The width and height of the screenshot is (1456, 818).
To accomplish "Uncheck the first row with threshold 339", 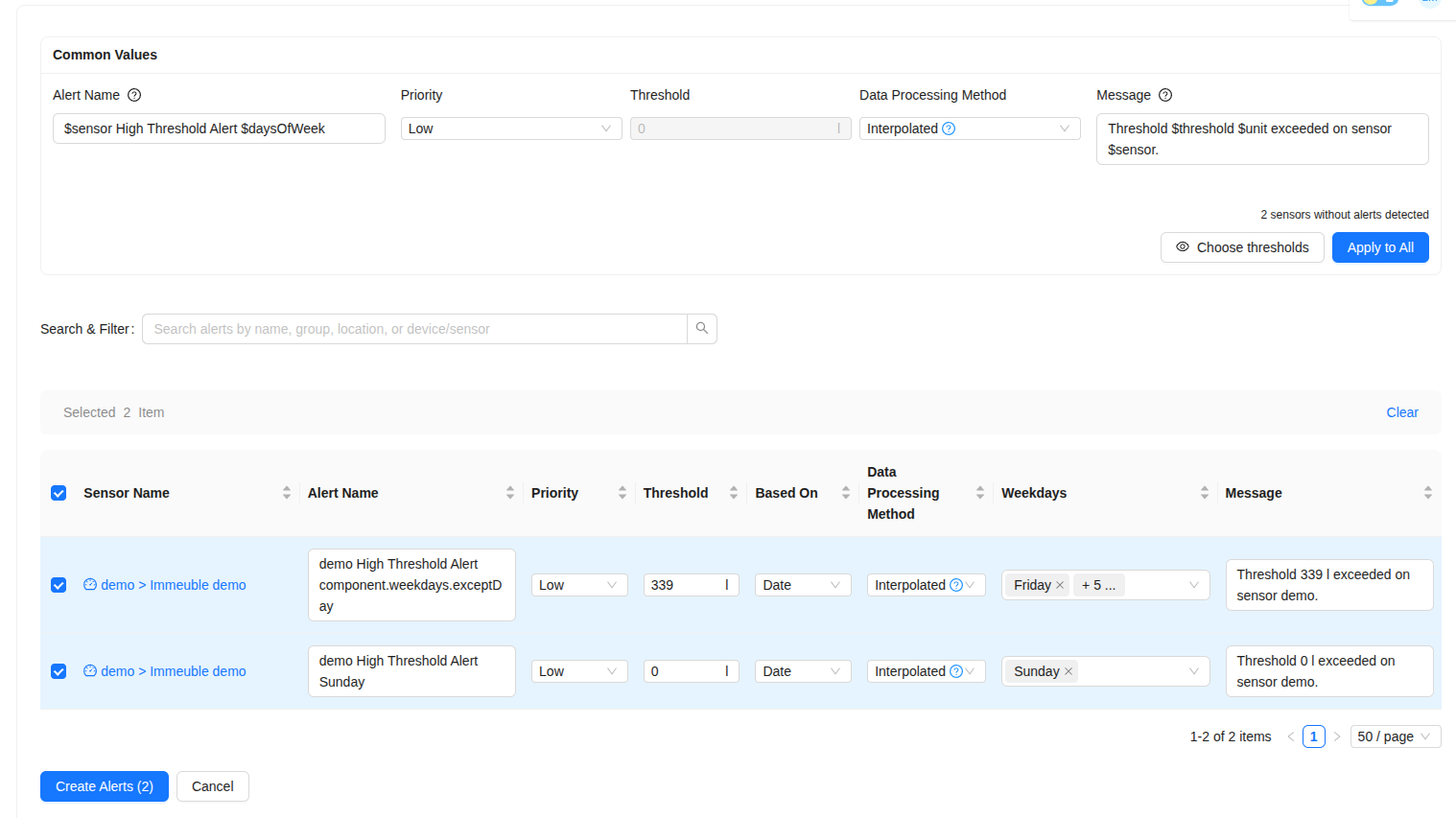I will [59, 585].
